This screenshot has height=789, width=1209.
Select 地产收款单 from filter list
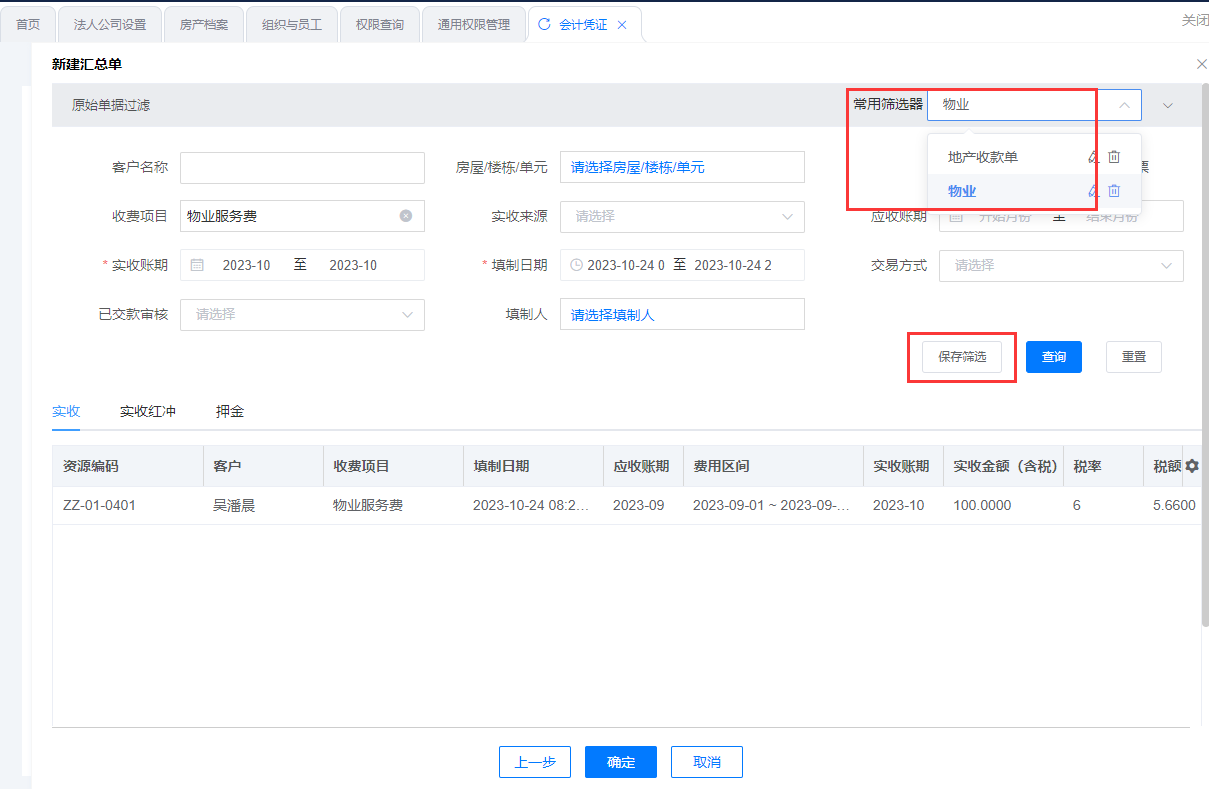(x=983, y=157)
